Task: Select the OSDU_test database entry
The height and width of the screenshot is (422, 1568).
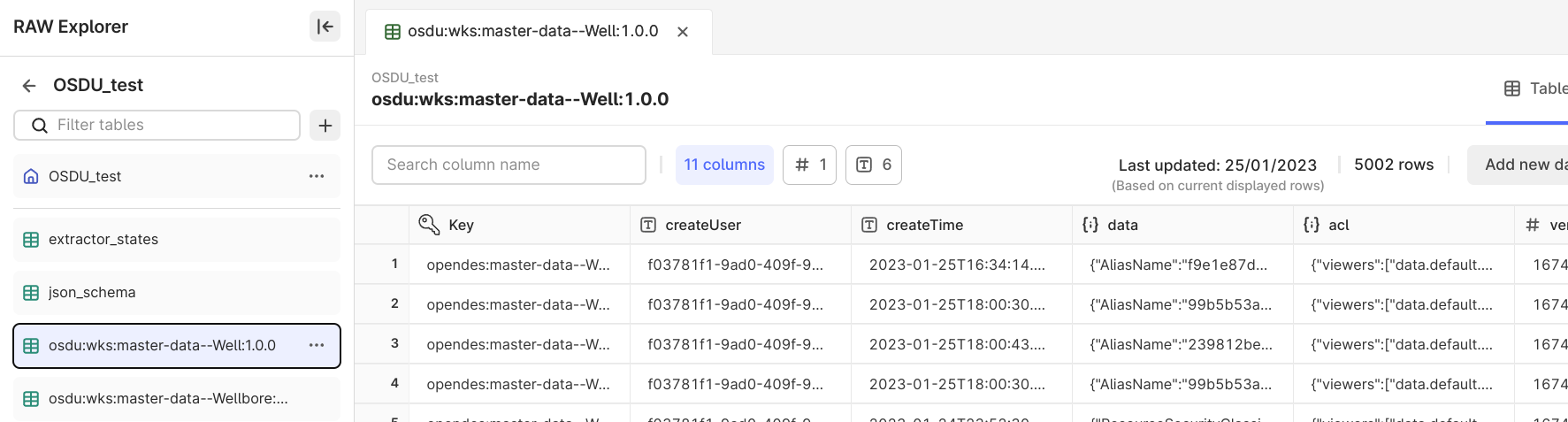Action: pyautogui.click(x=177, y=176)
